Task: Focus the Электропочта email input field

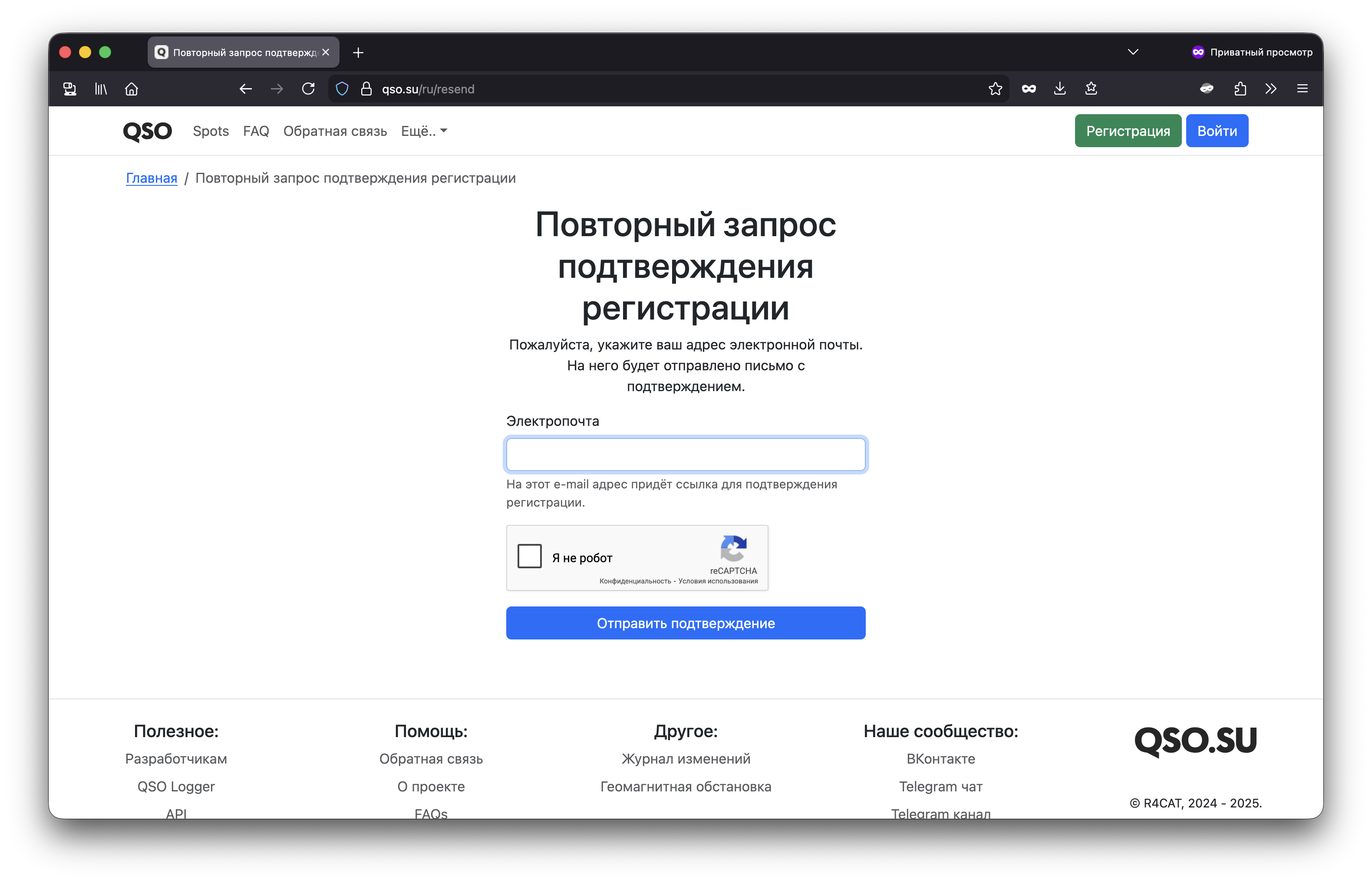Action: tap(686, 454)
